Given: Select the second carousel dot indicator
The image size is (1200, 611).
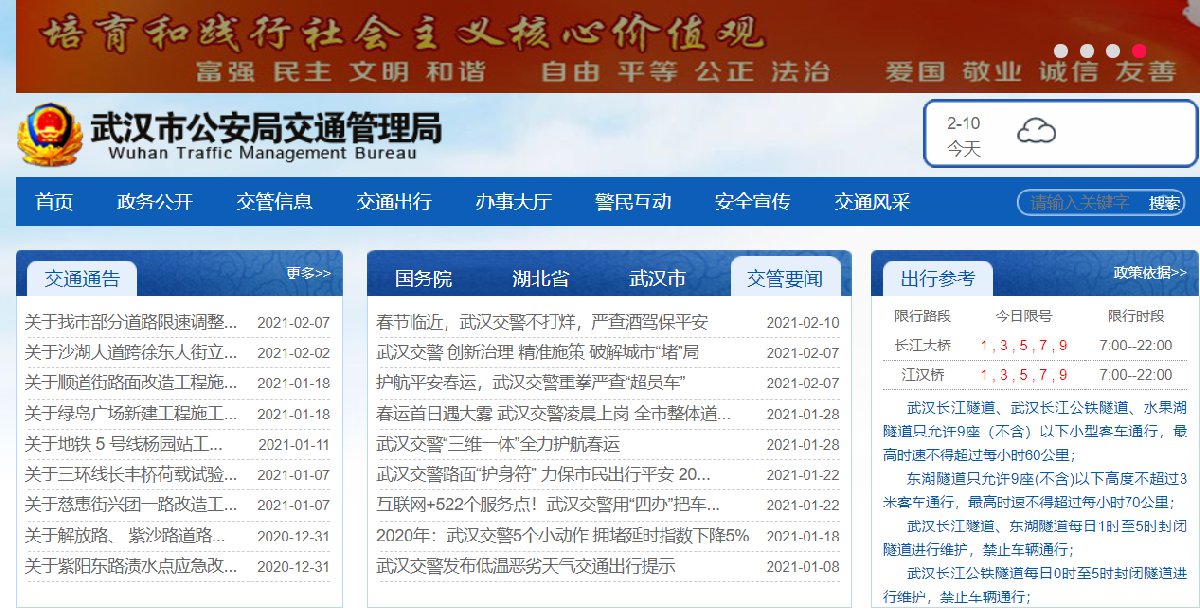Looking at the screenshot, I should 1087,51.
